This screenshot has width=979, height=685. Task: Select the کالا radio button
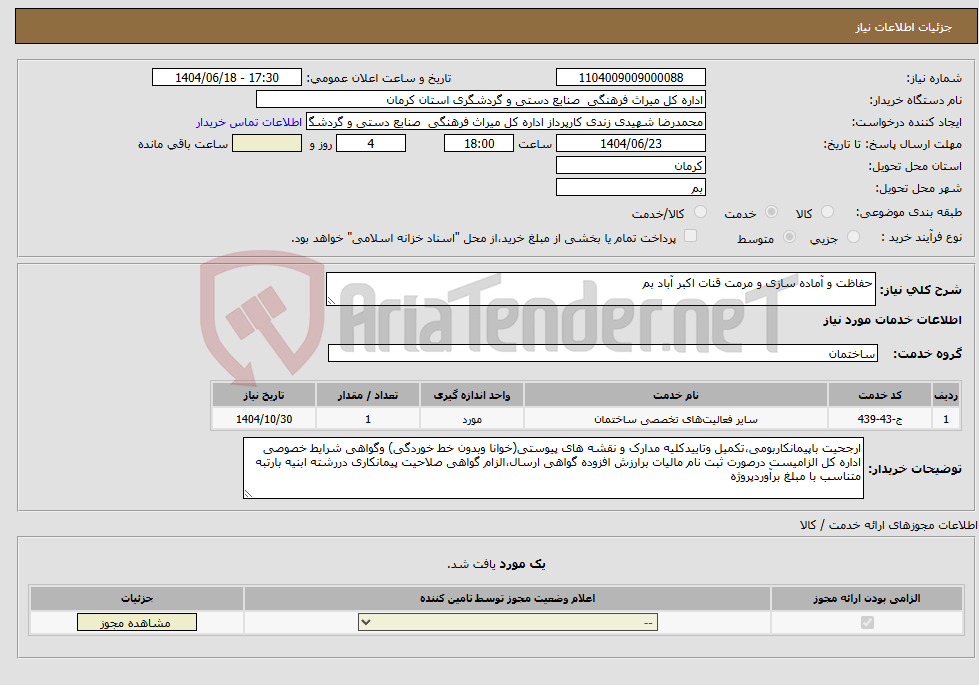point(828,210)
